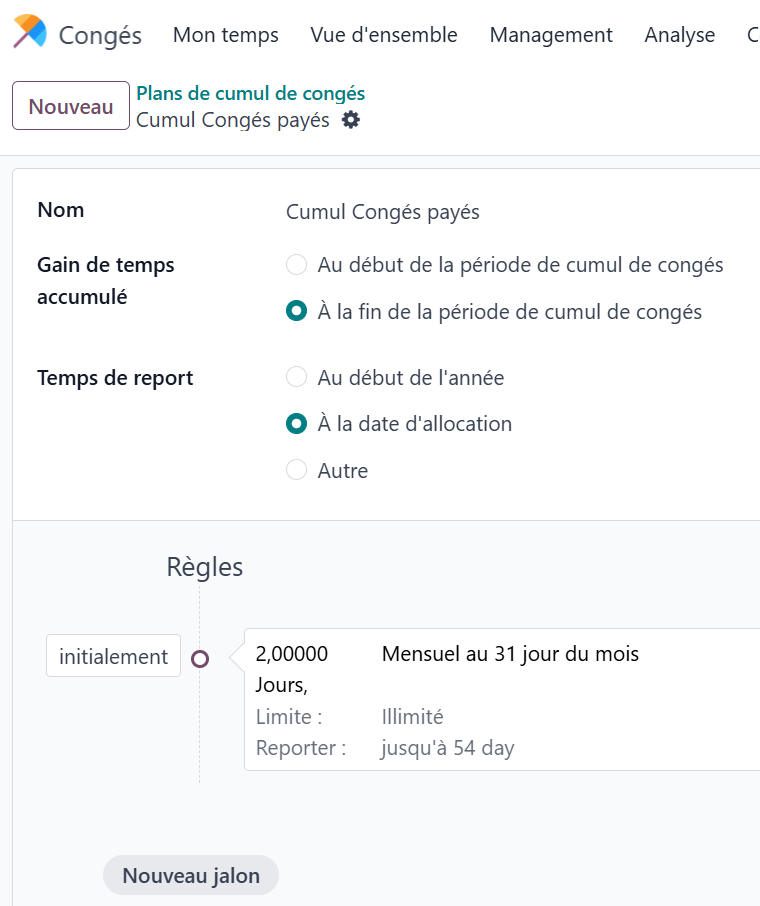This screenshot has height=906, width=760.
Task: Open the Analyse menu
Action: (680, 35)
